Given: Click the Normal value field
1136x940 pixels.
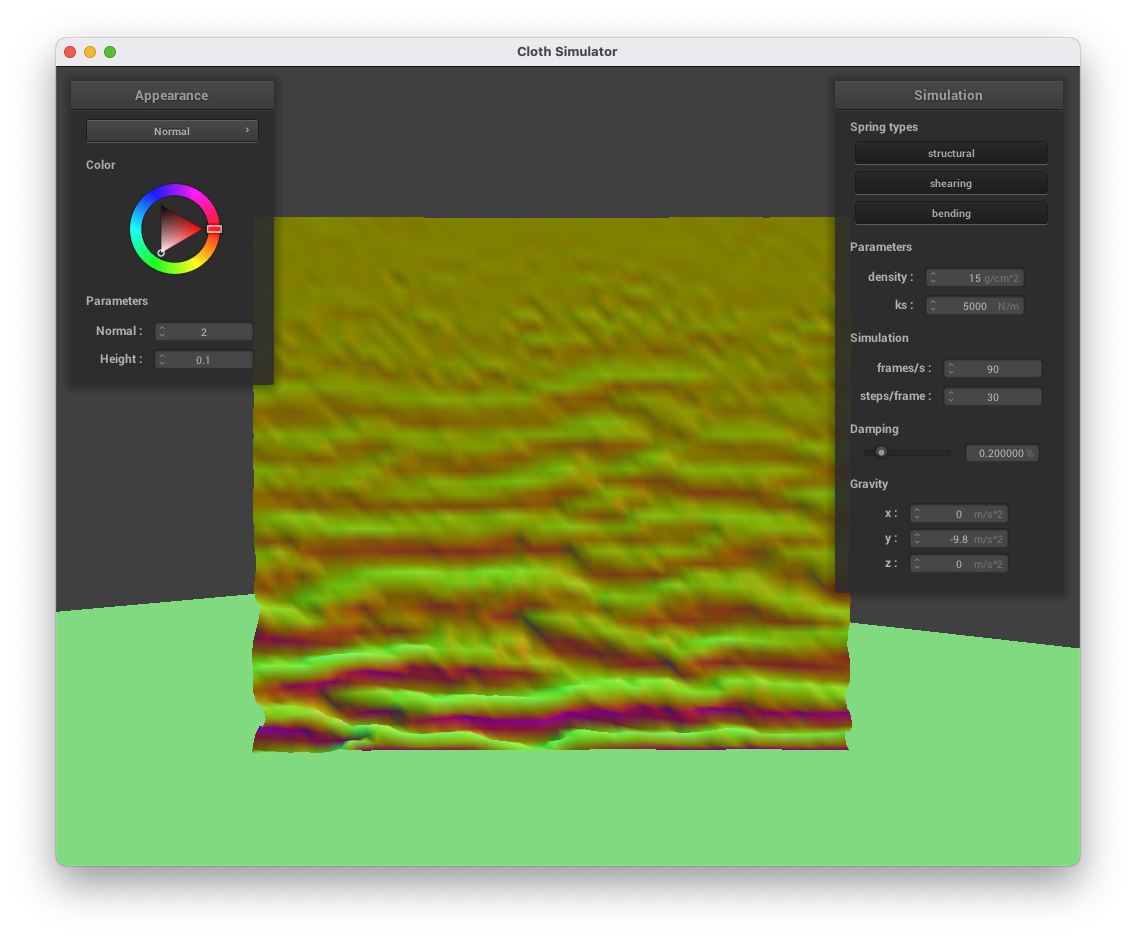Looking at the screenshot, I should (x=204, y=332).
